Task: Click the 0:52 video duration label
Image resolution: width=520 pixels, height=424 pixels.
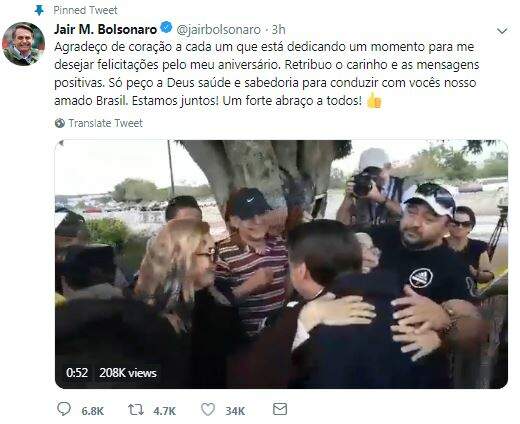Action: 77,373
